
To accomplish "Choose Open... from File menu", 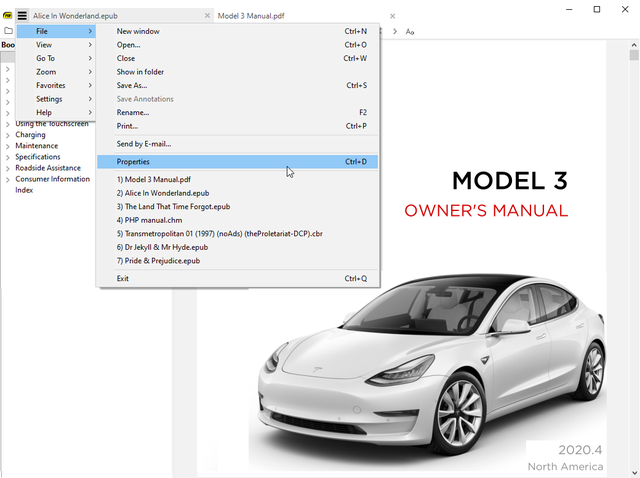I will coord(238,44).
